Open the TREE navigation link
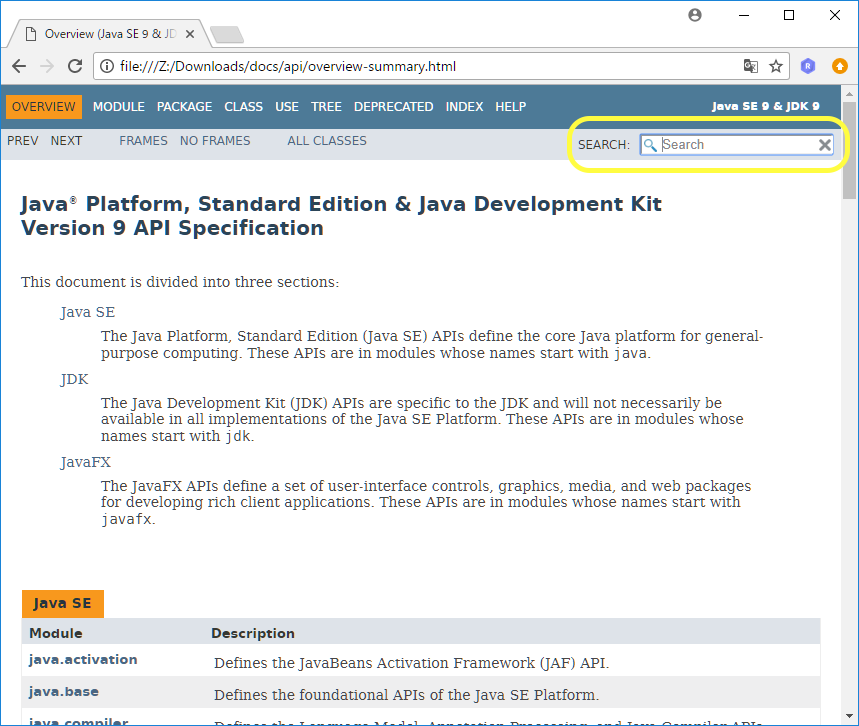Image resolution: width=859 pixels, height=726 pixels. [x=327, y=107]
